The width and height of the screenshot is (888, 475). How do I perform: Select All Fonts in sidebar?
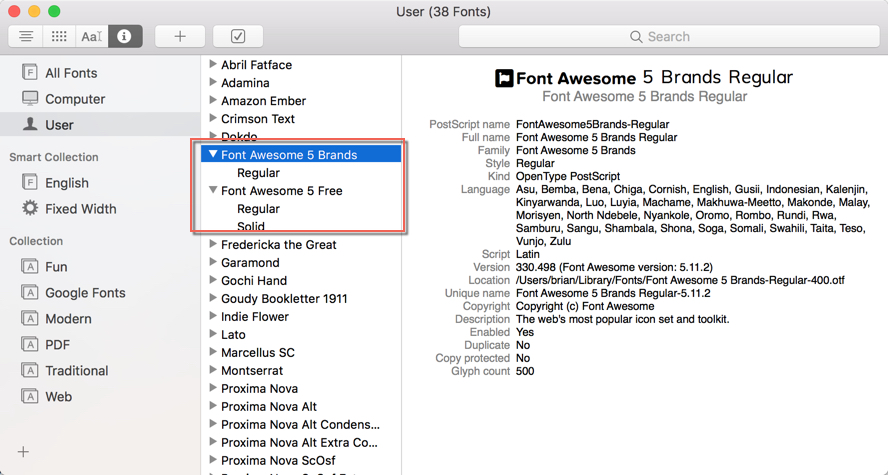pyautogui.click(x=100, y=73)
